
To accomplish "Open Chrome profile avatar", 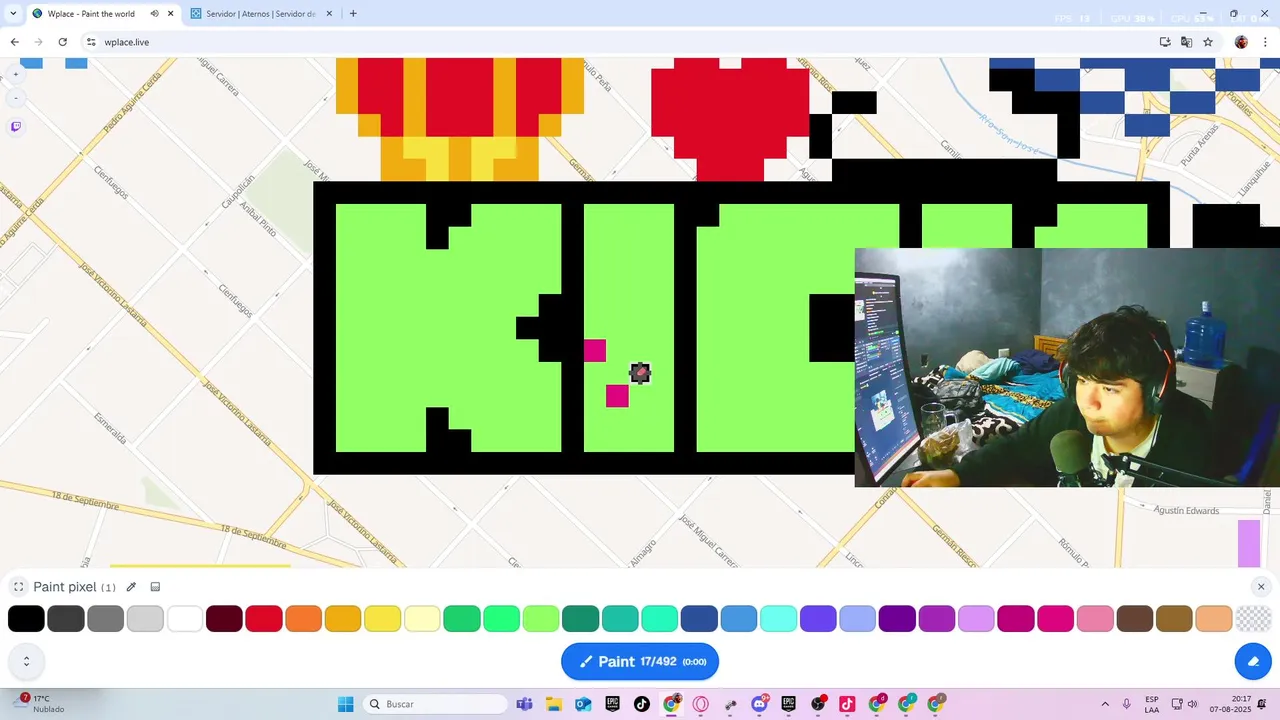I will pos(1241,42).
